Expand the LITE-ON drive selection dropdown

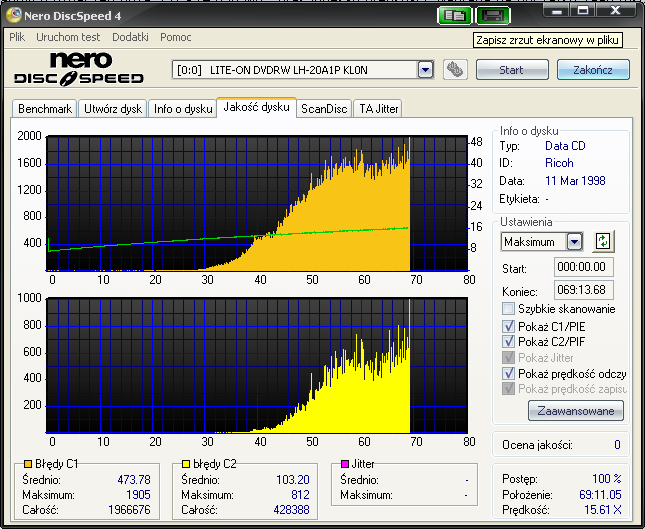tap(425, 70)
